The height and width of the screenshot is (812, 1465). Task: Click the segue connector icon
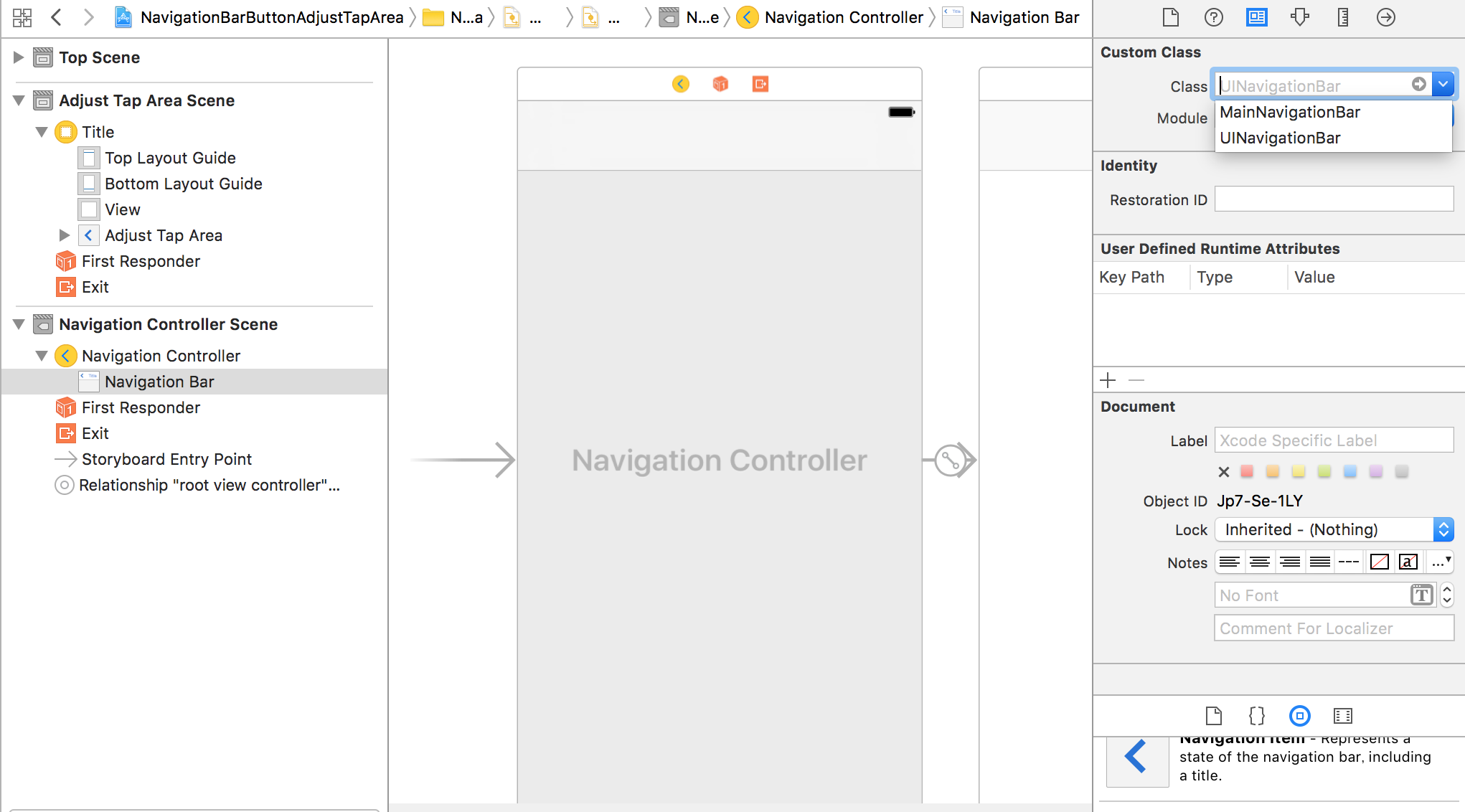951,461
